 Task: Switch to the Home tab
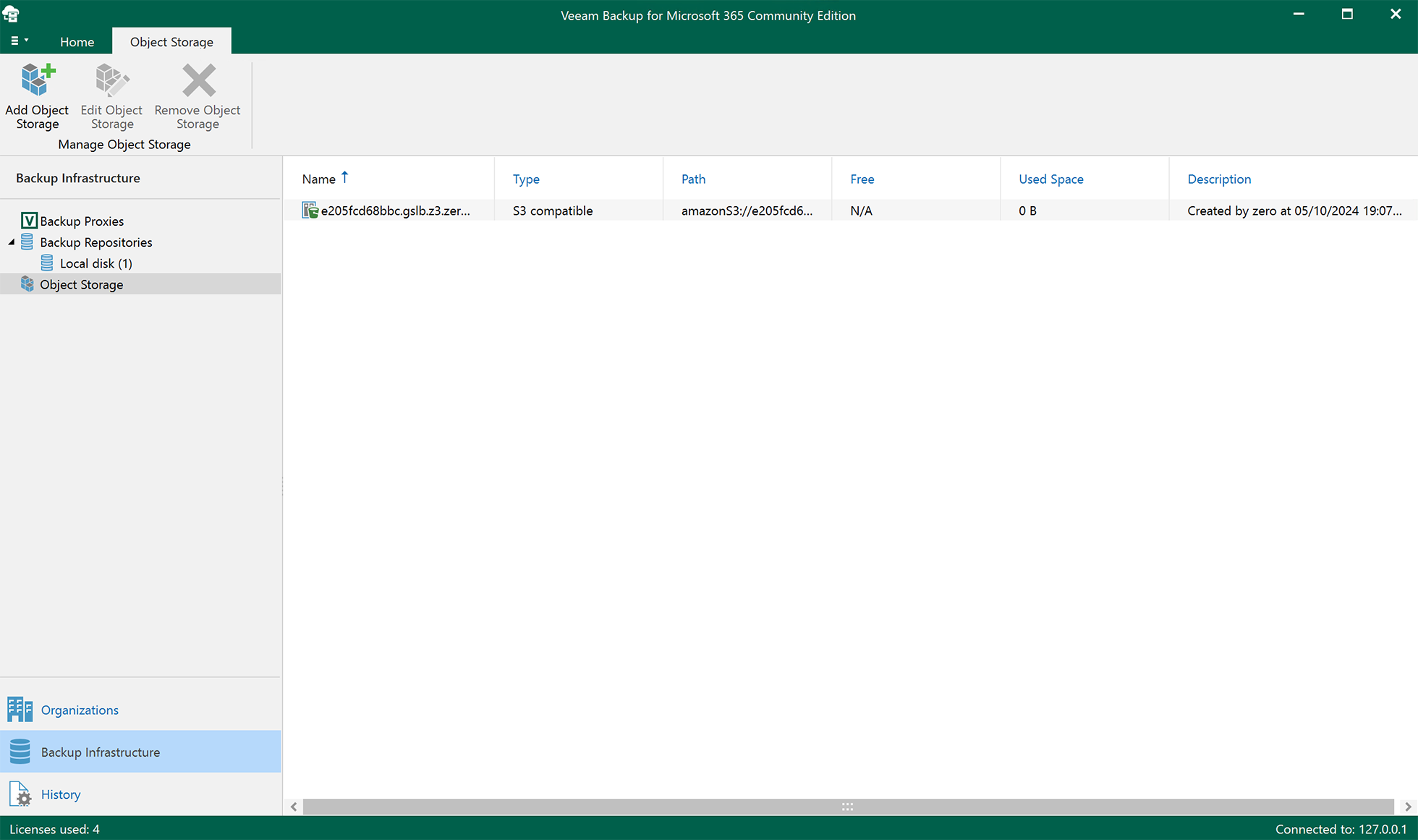coord(77,41)
